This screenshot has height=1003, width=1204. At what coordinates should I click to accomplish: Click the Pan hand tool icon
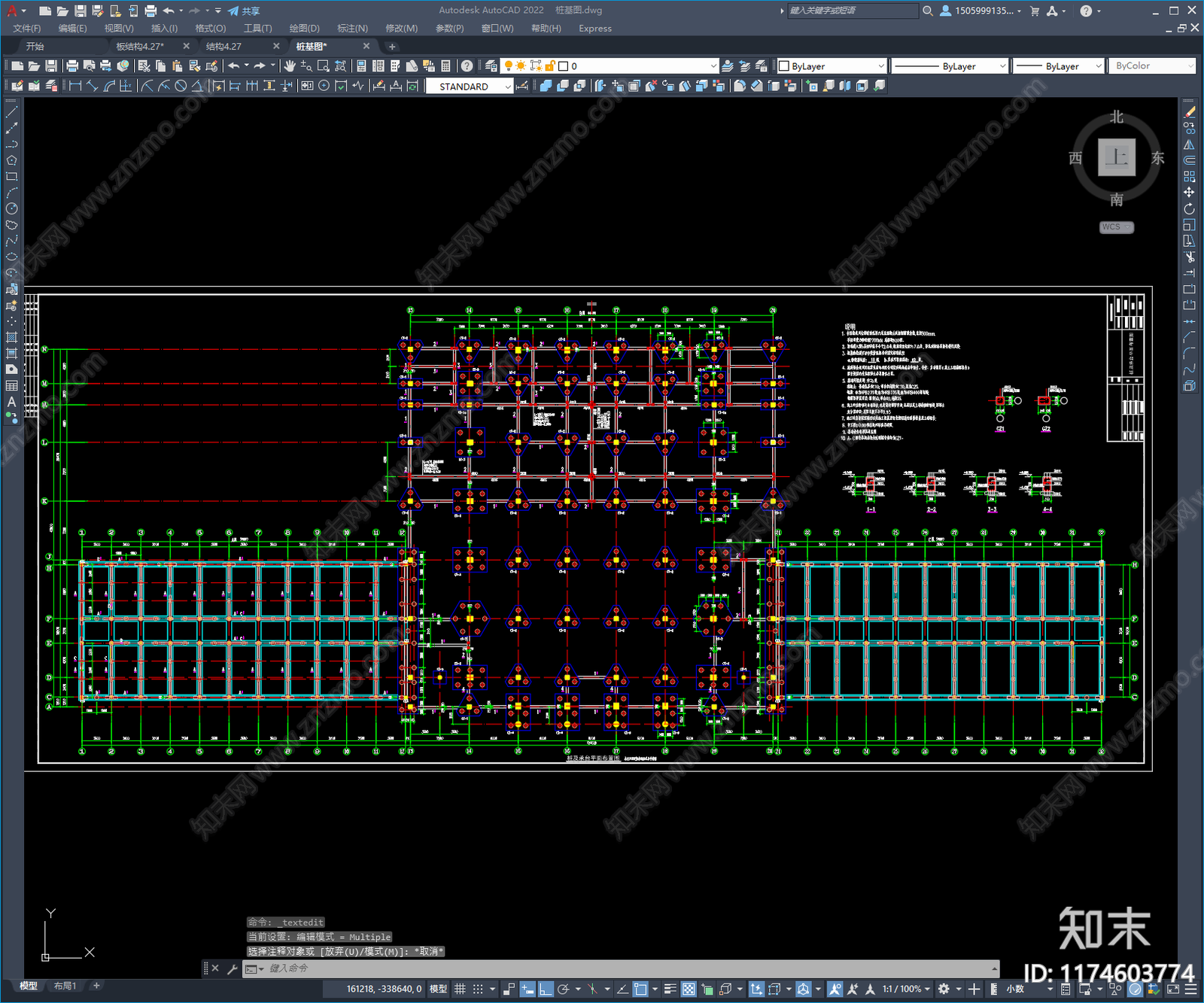pos(290,66)
